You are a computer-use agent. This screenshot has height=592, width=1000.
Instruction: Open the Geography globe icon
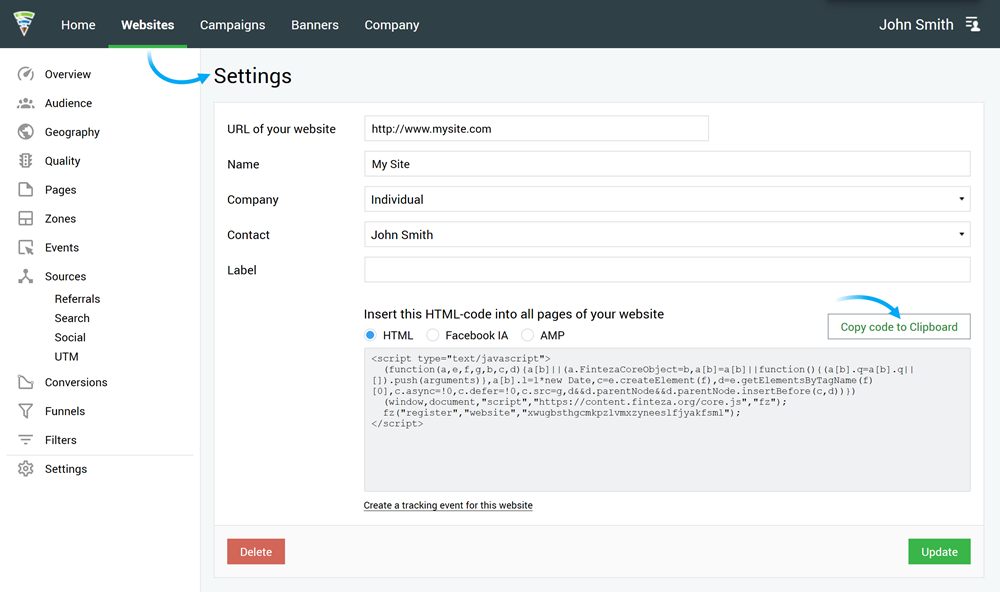pyautogui.click(x=26, y=132)
